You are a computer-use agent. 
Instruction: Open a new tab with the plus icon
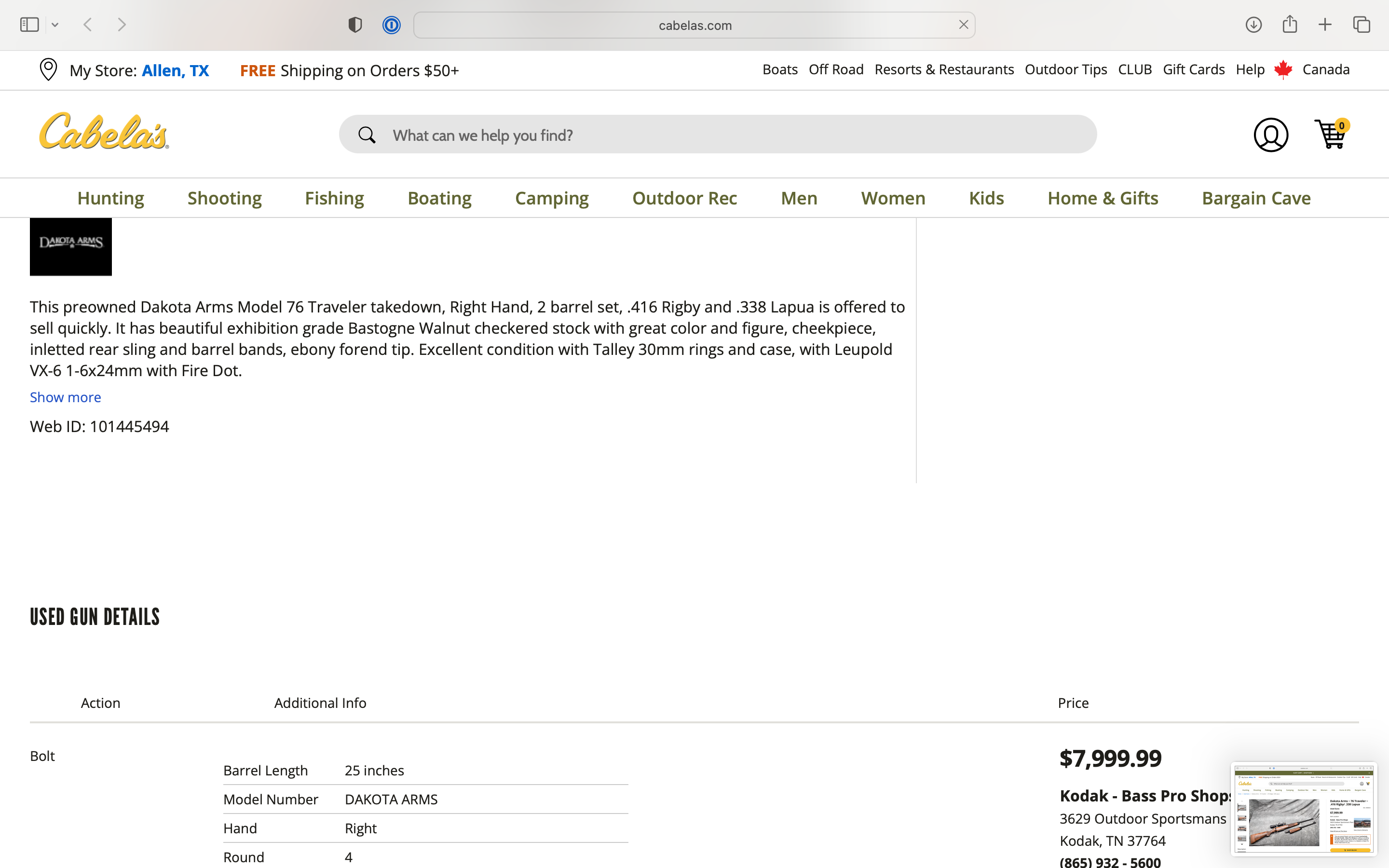1325,25
